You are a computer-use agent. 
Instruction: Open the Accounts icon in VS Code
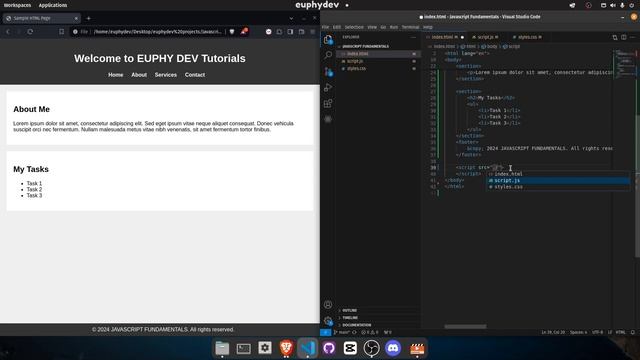click(328, 304)
